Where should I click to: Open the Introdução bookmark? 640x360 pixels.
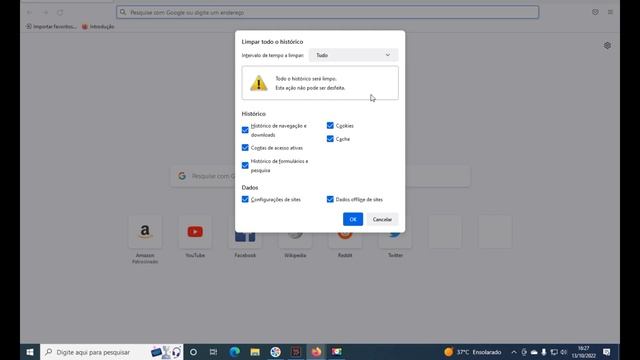[x=98, y=27]
